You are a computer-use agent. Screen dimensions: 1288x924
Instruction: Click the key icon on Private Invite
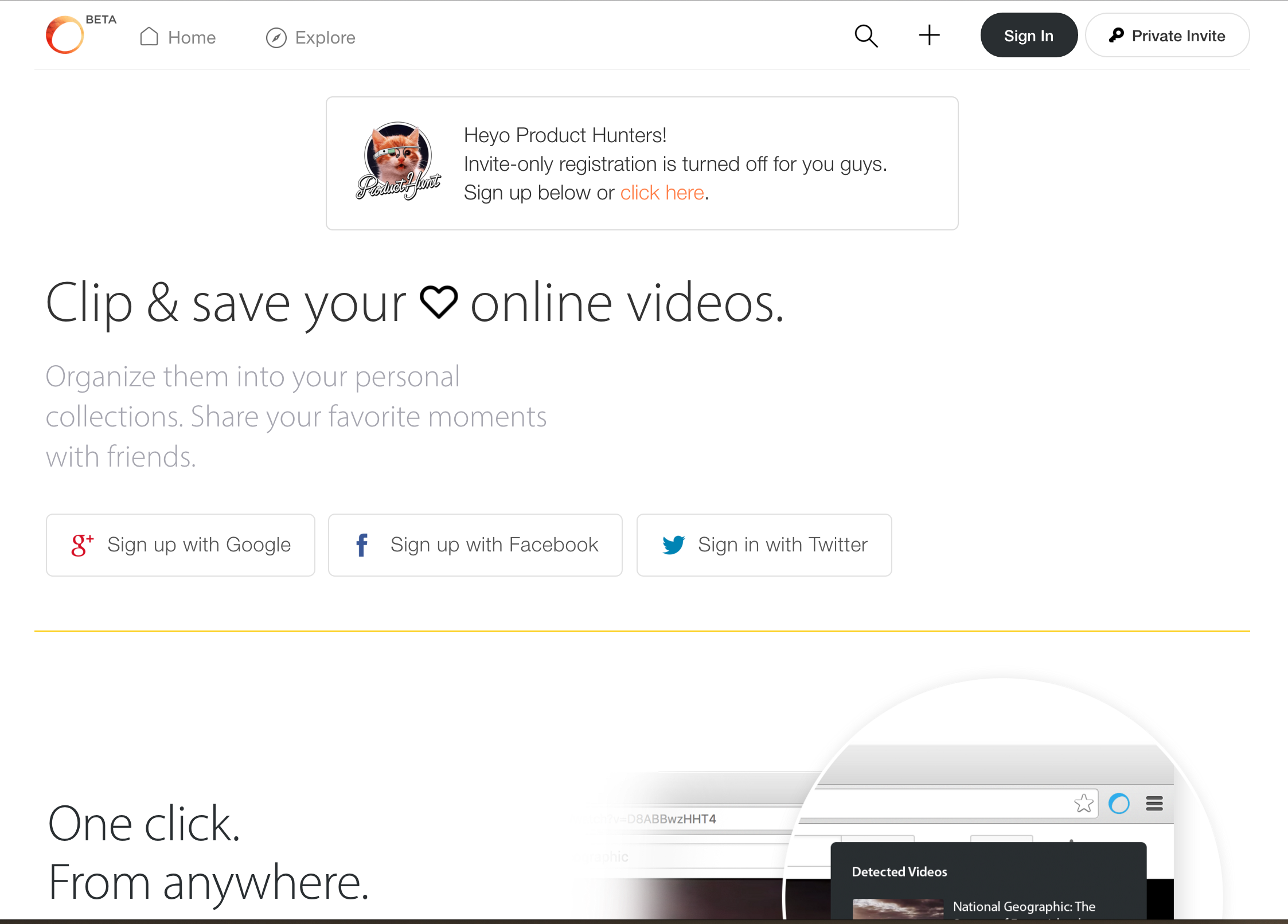[x=1116, y=36]
